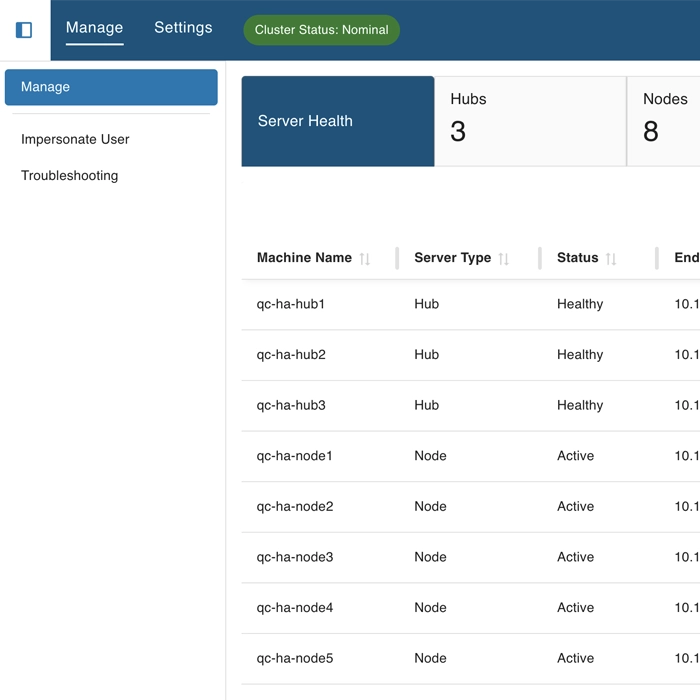This screenshot has width=700, height=700.
Task: Click Node type in qc-ha-node1 row
Action: click(x=430, y=456)
